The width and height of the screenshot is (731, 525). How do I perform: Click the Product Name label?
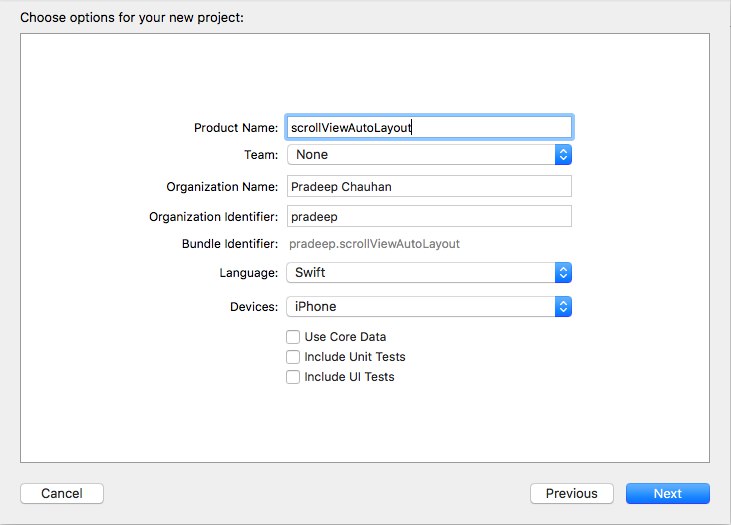(236, 128)
